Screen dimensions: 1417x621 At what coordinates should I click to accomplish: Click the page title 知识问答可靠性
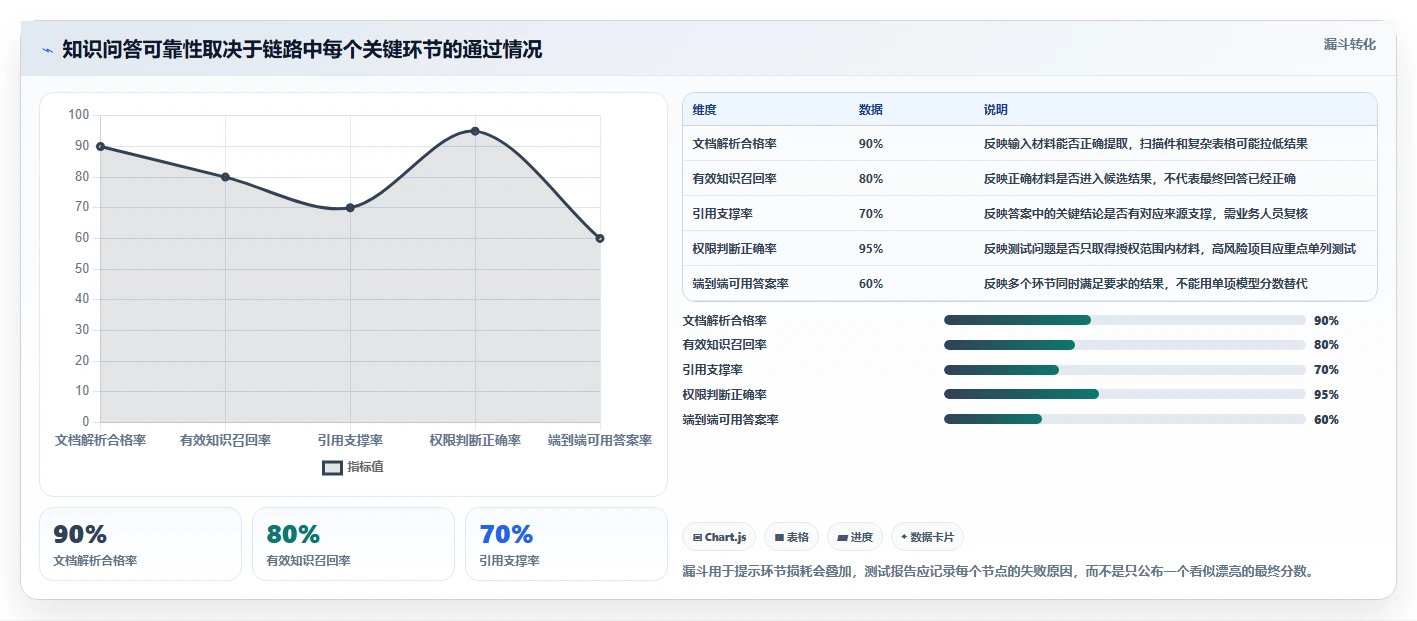tap(302, 50)
